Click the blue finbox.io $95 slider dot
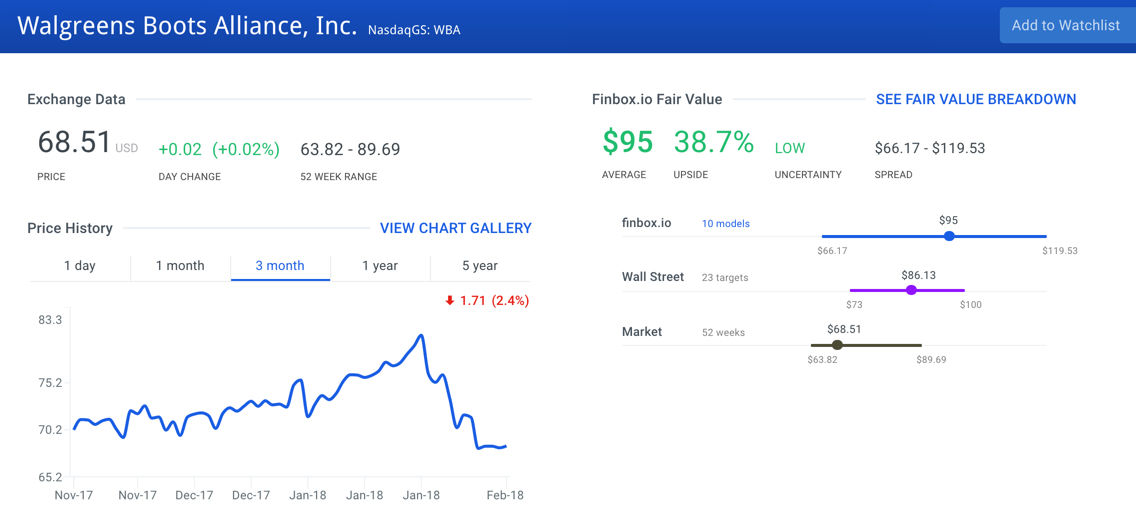The image size is (1136, 527). click(949, 236)
